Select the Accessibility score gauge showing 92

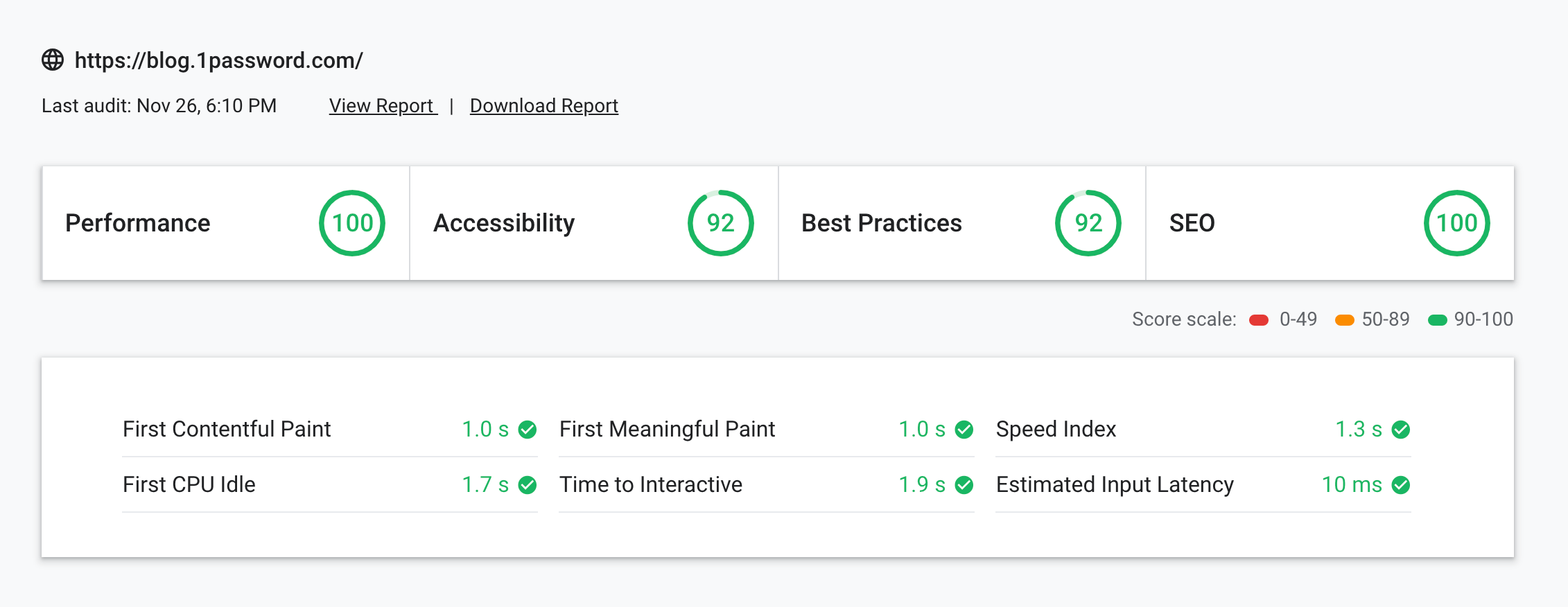coord(720,222)
